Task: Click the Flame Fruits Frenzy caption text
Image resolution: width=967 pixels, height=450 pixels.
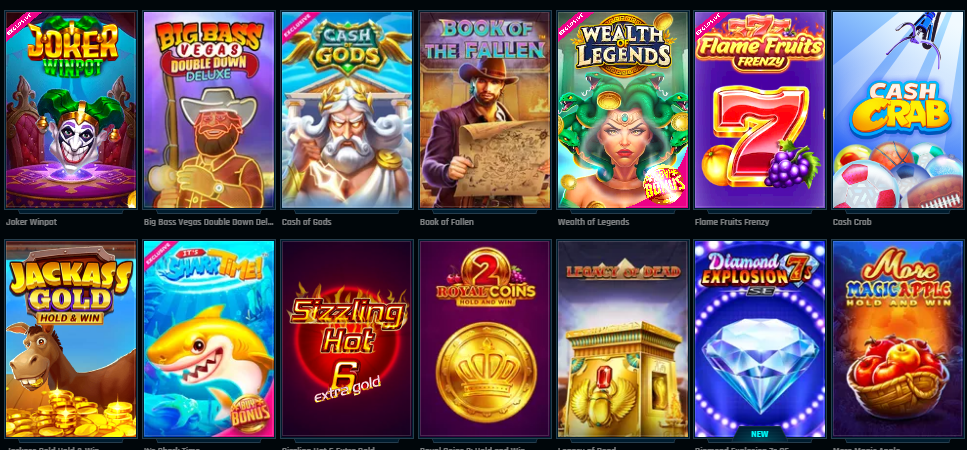Action: (732, 222)
